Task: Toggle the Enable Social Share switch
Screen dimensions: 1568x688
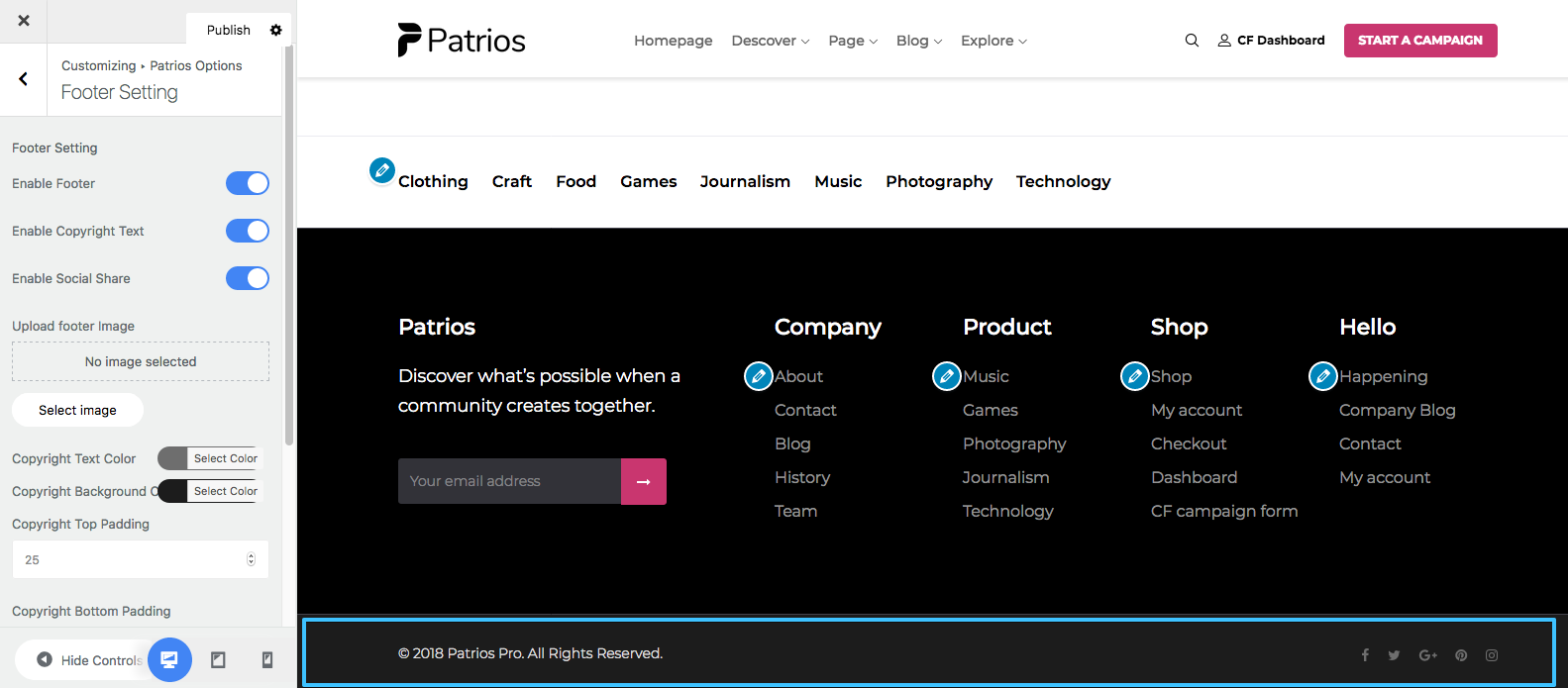Action: pyautogui.click(x=248, y=278)
